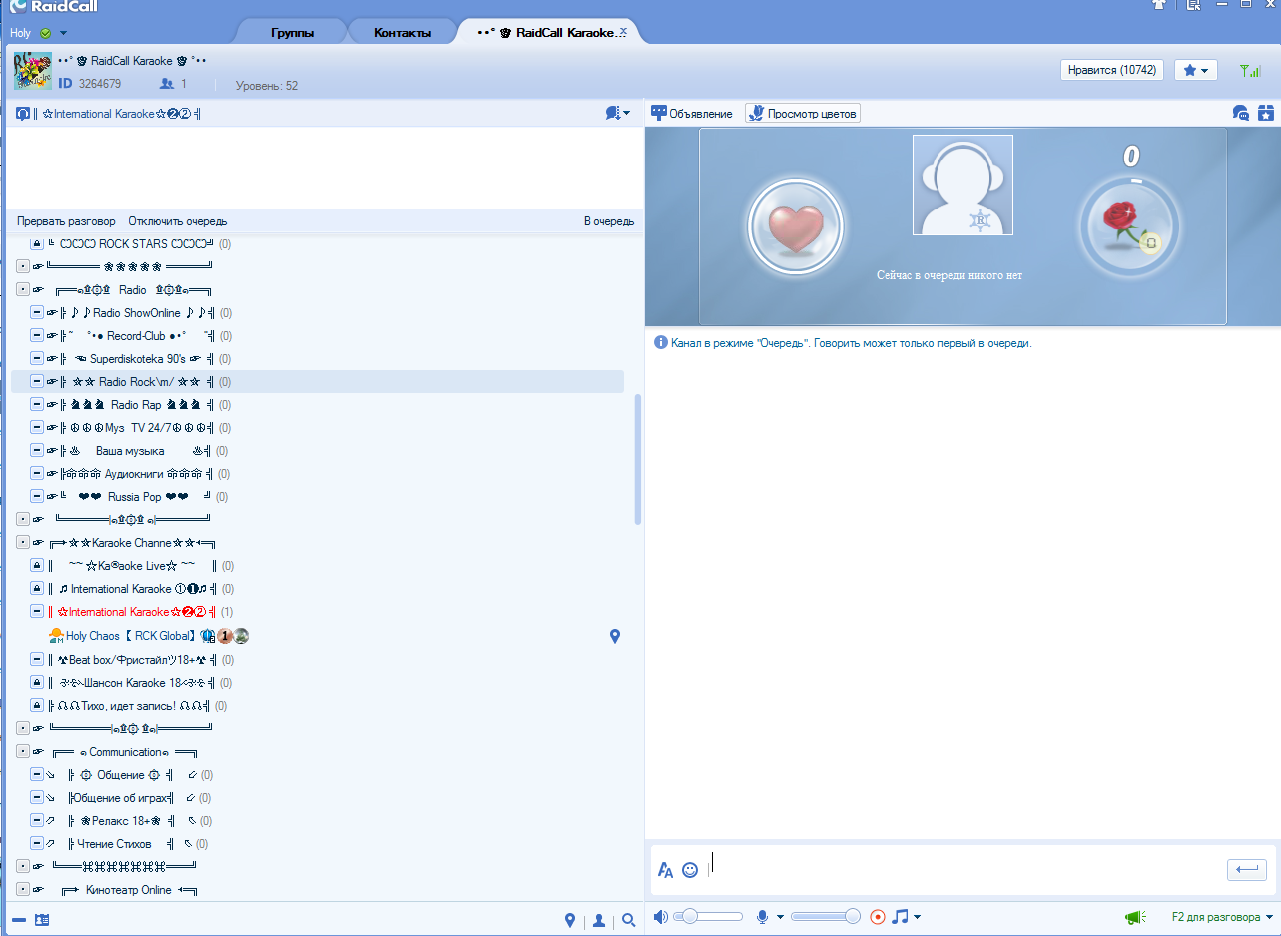Viewport: 1281px width, 936px height.
Task: Click Просмотр цветов button
Action: coord(803,114)
